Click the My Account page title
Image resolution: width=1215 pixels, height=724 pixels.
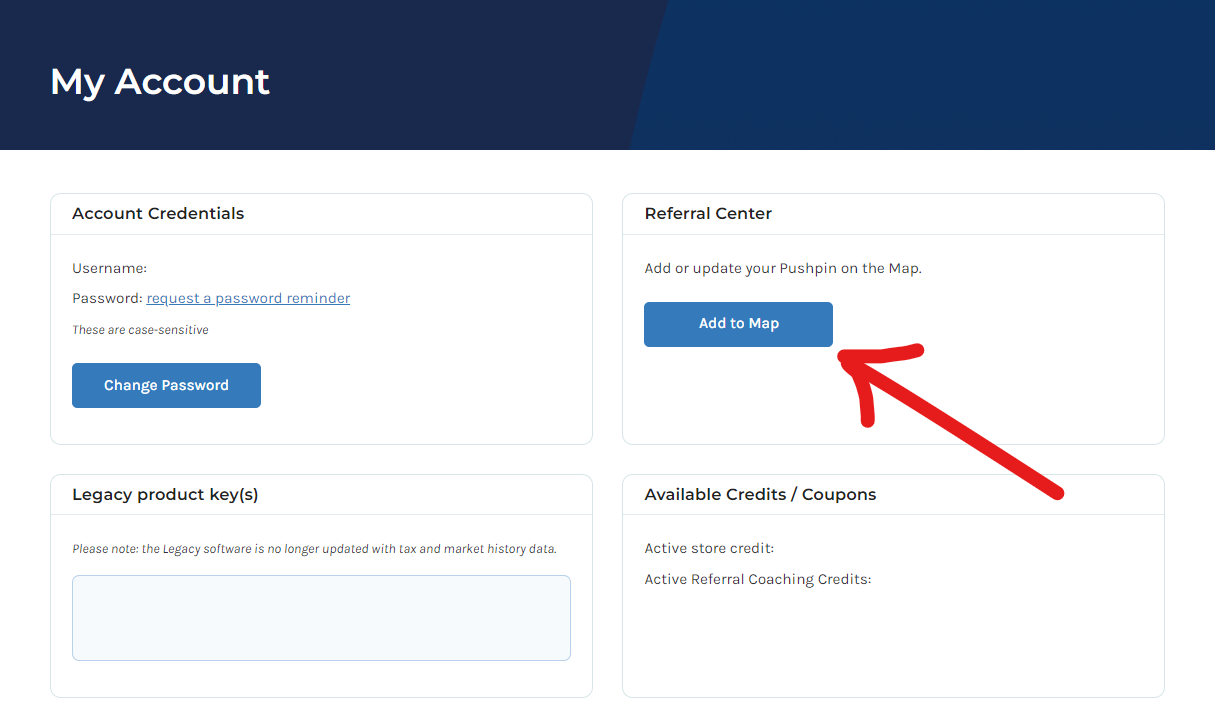[x=160, y=81]
